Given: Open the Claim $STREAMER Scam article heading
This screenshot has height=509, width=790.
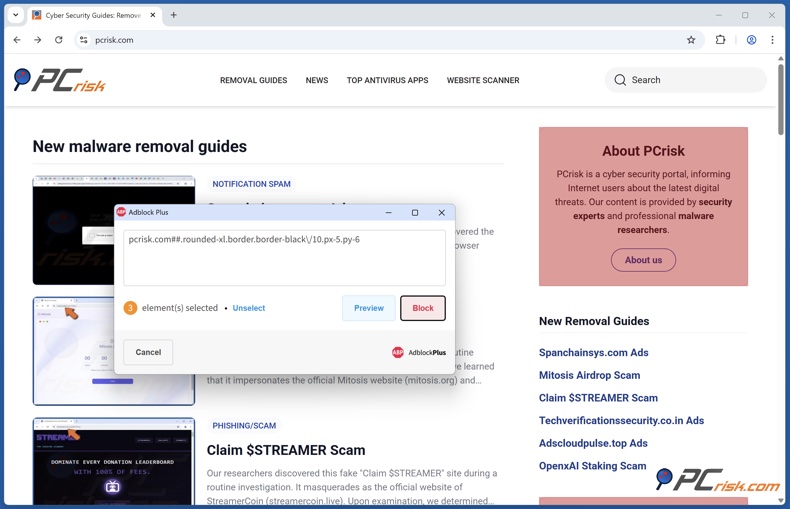Looking at the screenshot, I should 286,450.
